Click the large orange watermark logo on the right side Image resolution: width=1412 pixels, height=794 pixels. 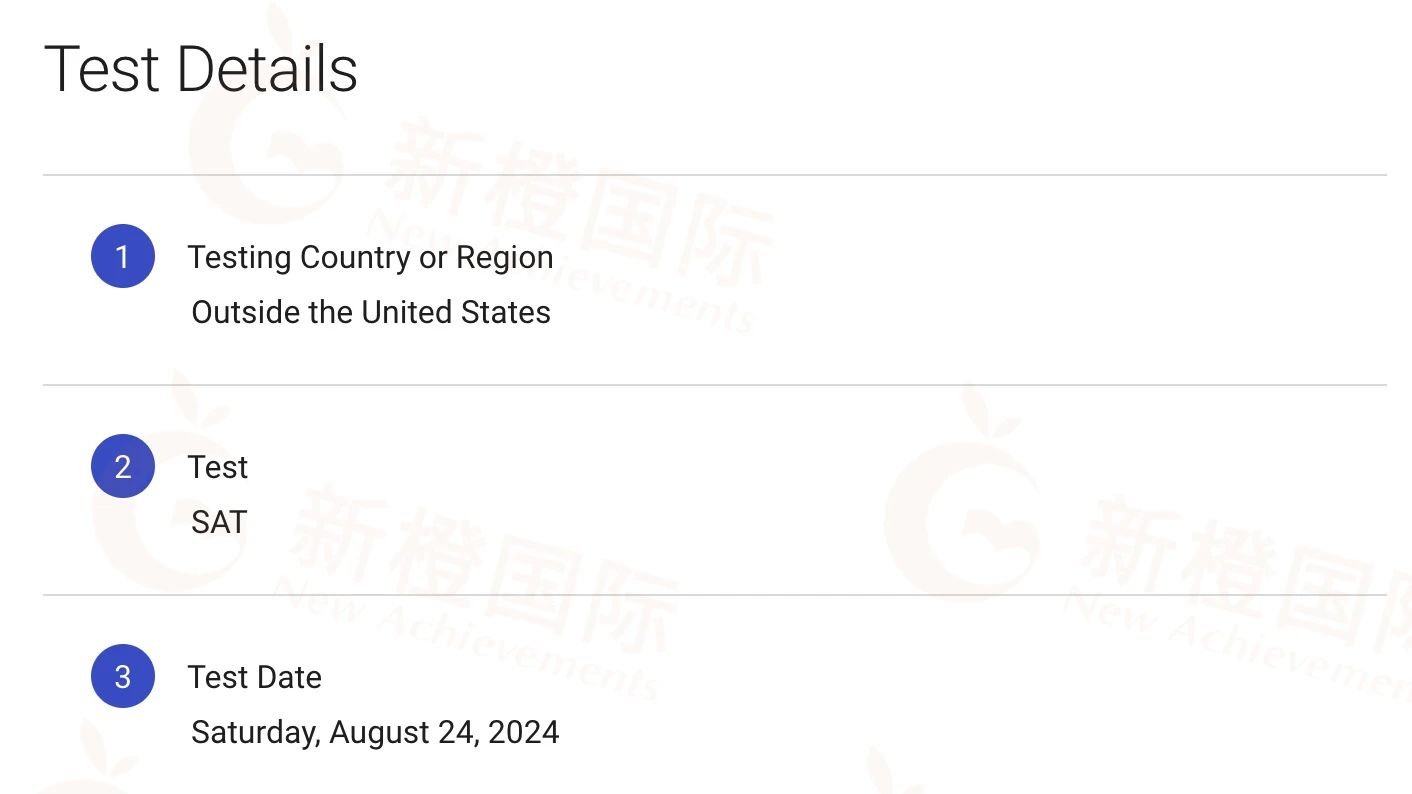point(960,520)
